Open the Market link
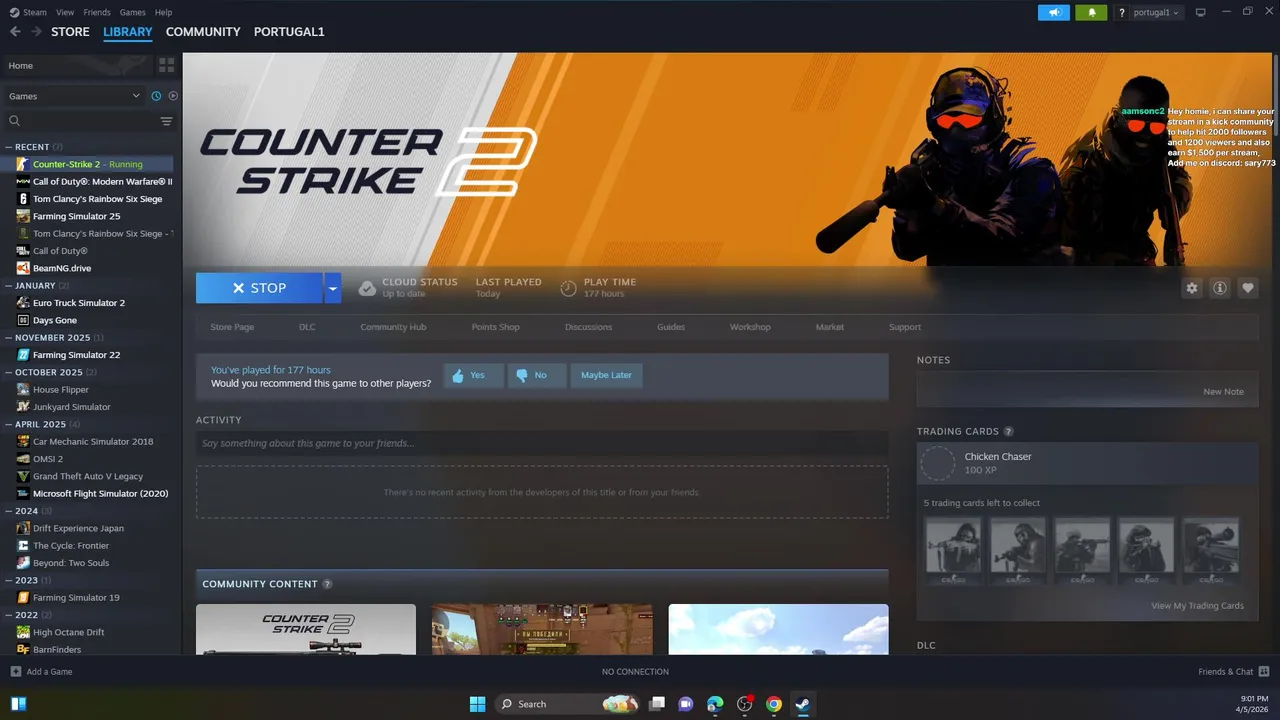This screenshot has width=1280, height=720. (x=830, y=327)
